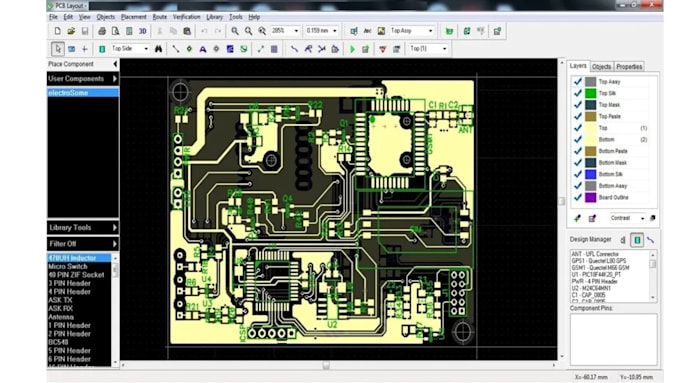Click the Zoom In magnifier

pos(235,31)
